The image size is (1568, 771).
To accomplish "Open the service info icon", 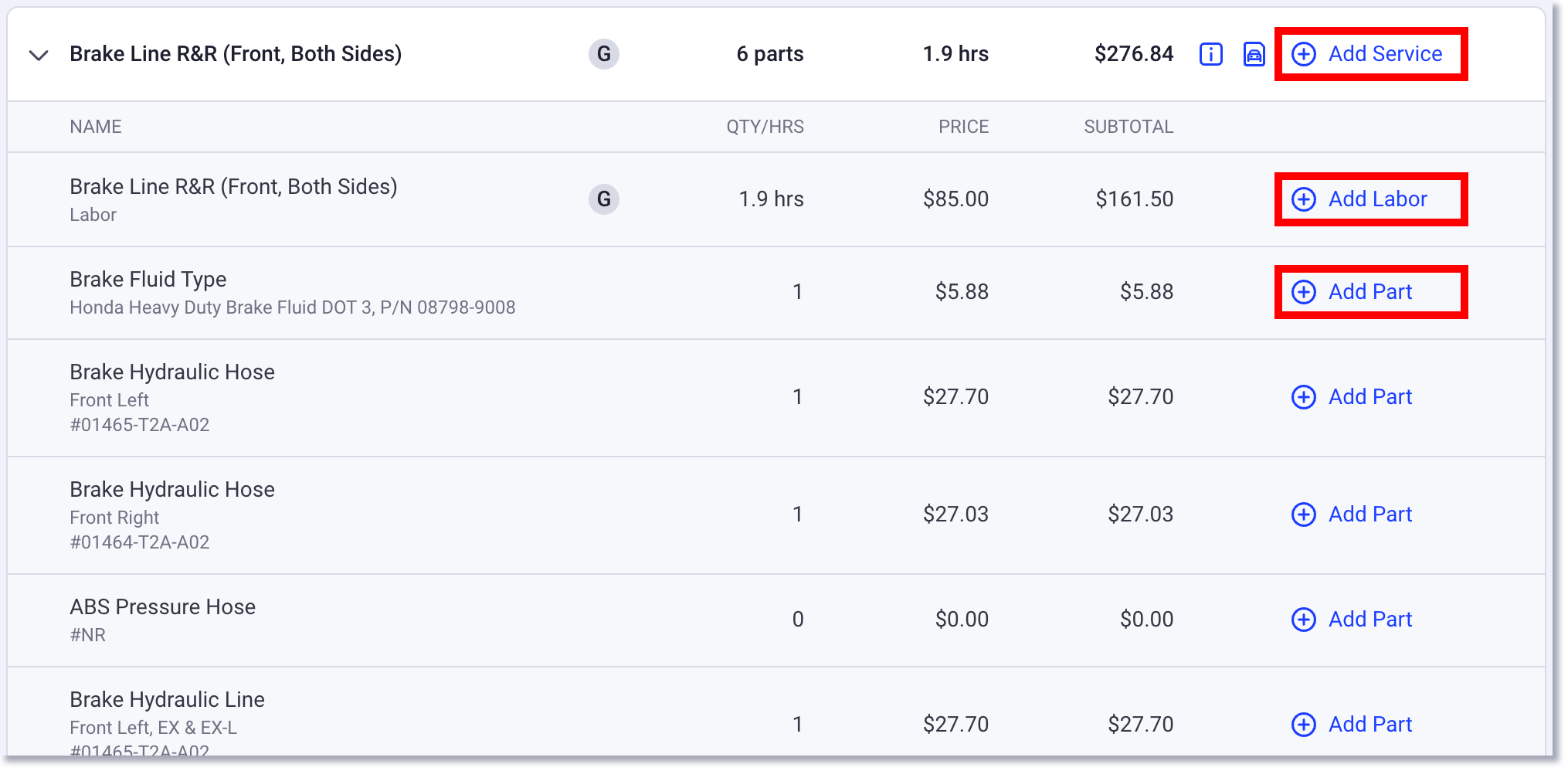I will 1210,54.
